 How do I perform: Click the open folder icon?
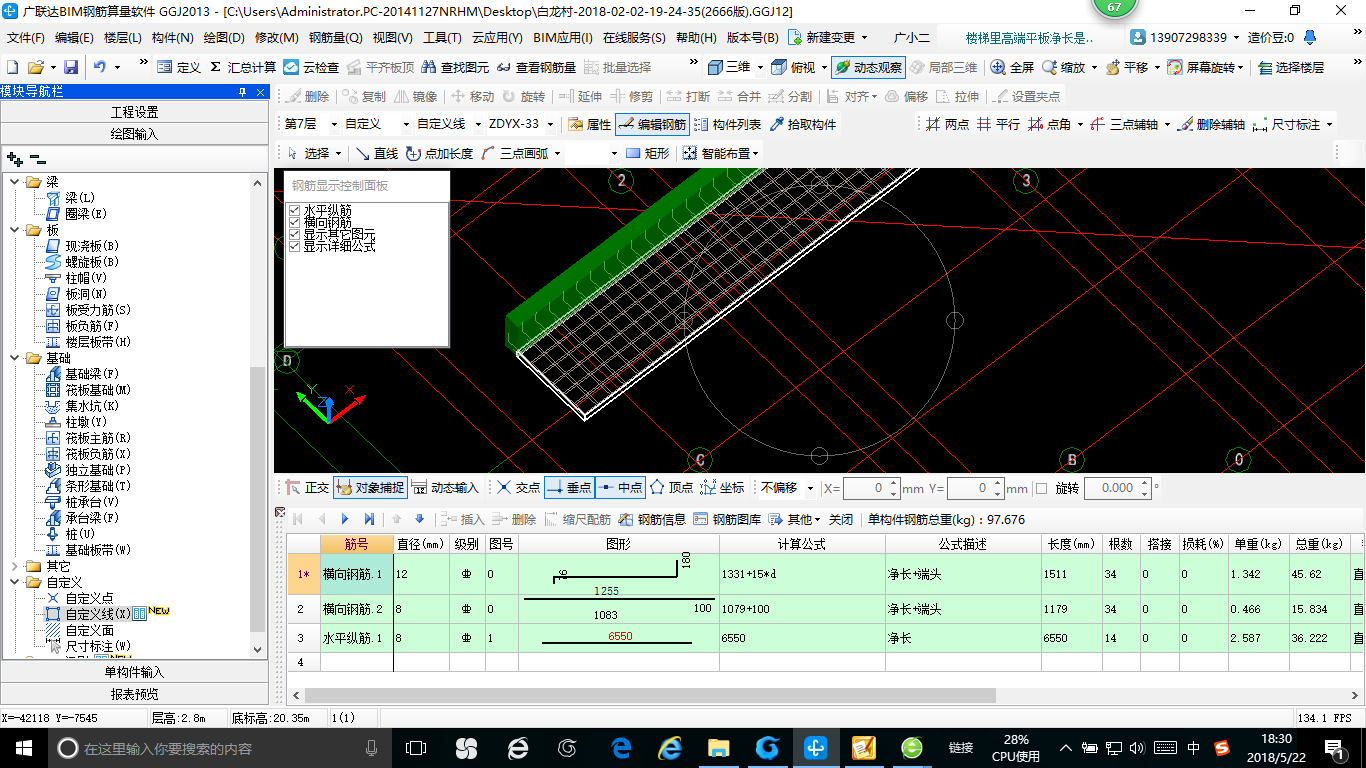[x=35, y=67]
